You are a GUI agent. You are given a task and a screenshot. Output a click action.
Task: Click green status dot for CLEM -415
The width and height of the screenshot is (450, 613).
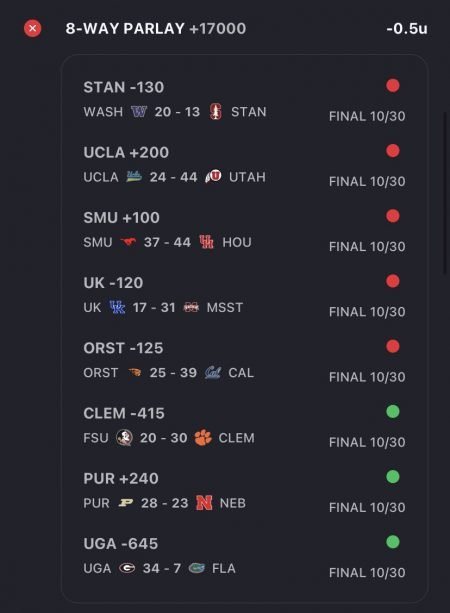[x=393, y=411]
